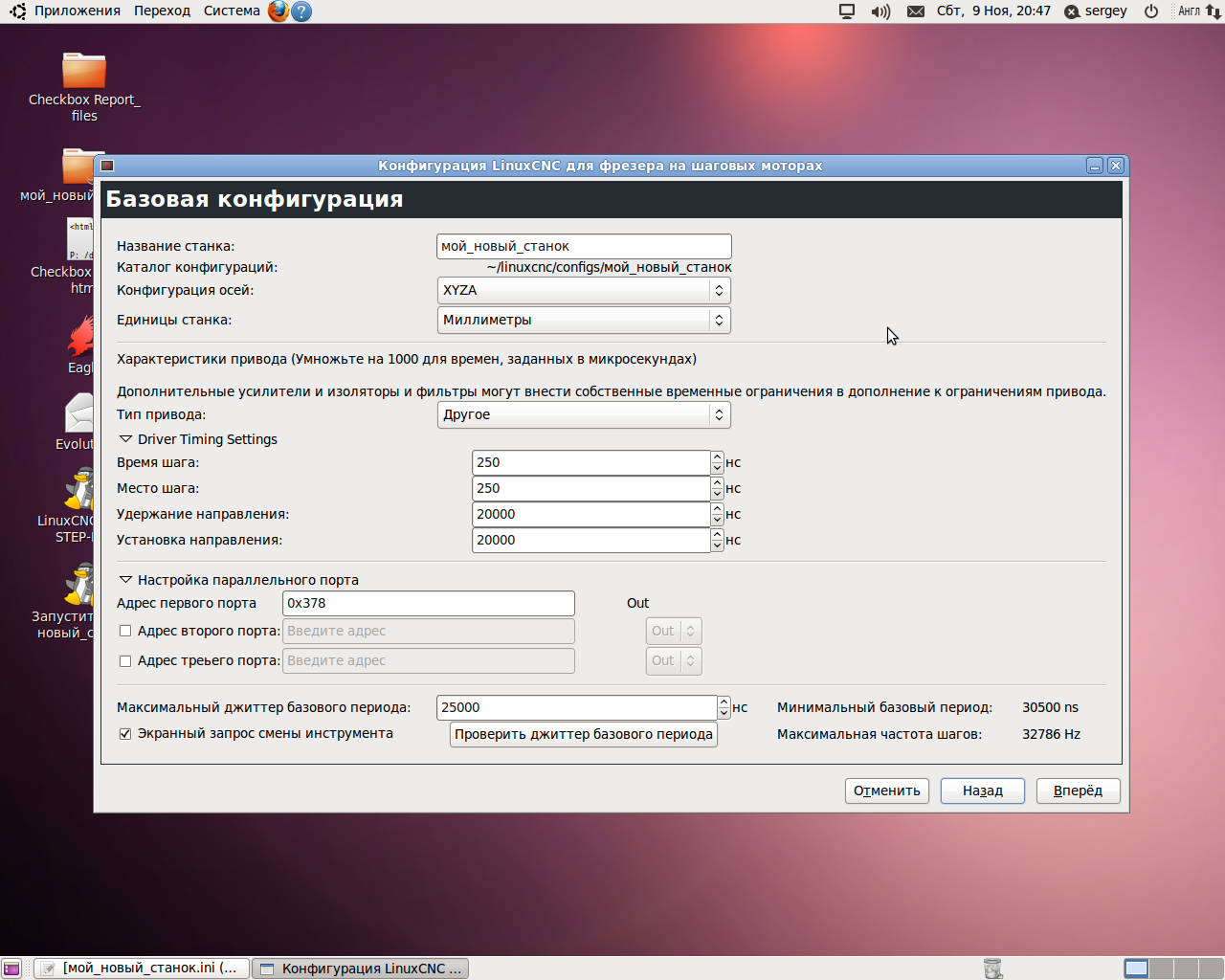
Task: Open the help icon in top panel
Action: [x=301, y=11]
